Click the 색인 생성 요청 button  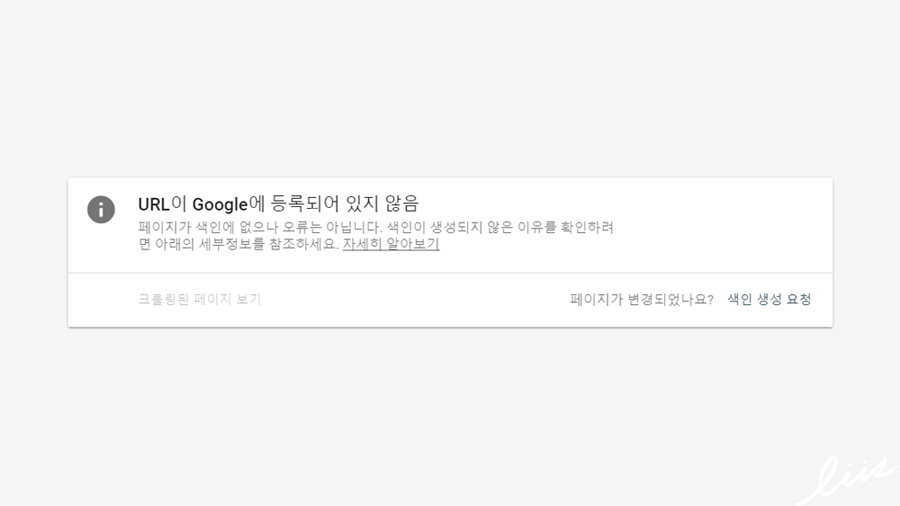click(769, 299)
